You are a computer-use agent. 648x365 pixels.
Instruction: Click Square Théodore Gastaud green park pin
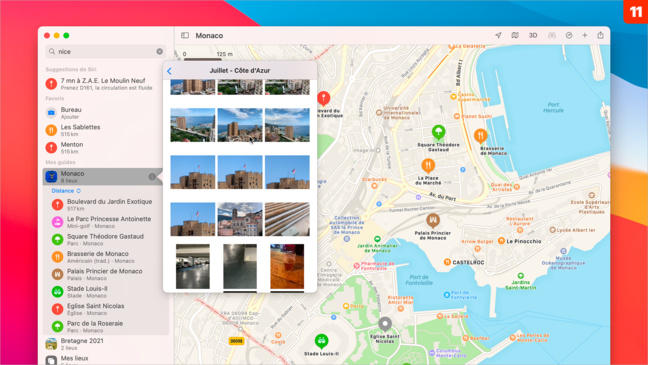click(438, 133)
